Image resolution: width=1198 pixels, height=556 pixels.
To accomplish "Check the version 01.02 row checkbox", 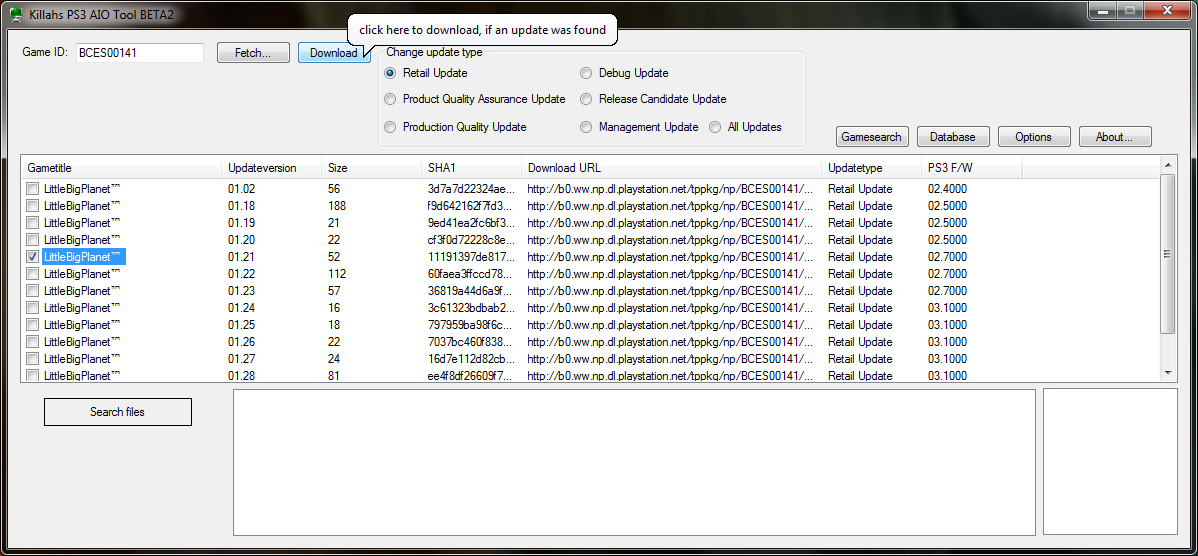I will [x=33, y=189].
